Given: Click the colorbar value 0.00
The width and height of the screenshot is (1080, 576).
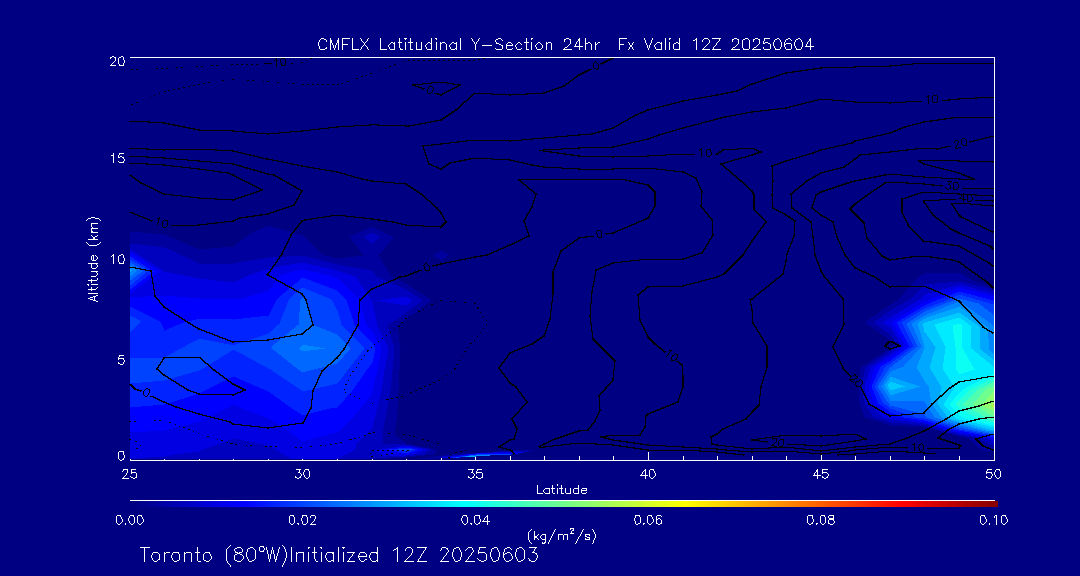Looking at the screenshot, I should point(129,520).
